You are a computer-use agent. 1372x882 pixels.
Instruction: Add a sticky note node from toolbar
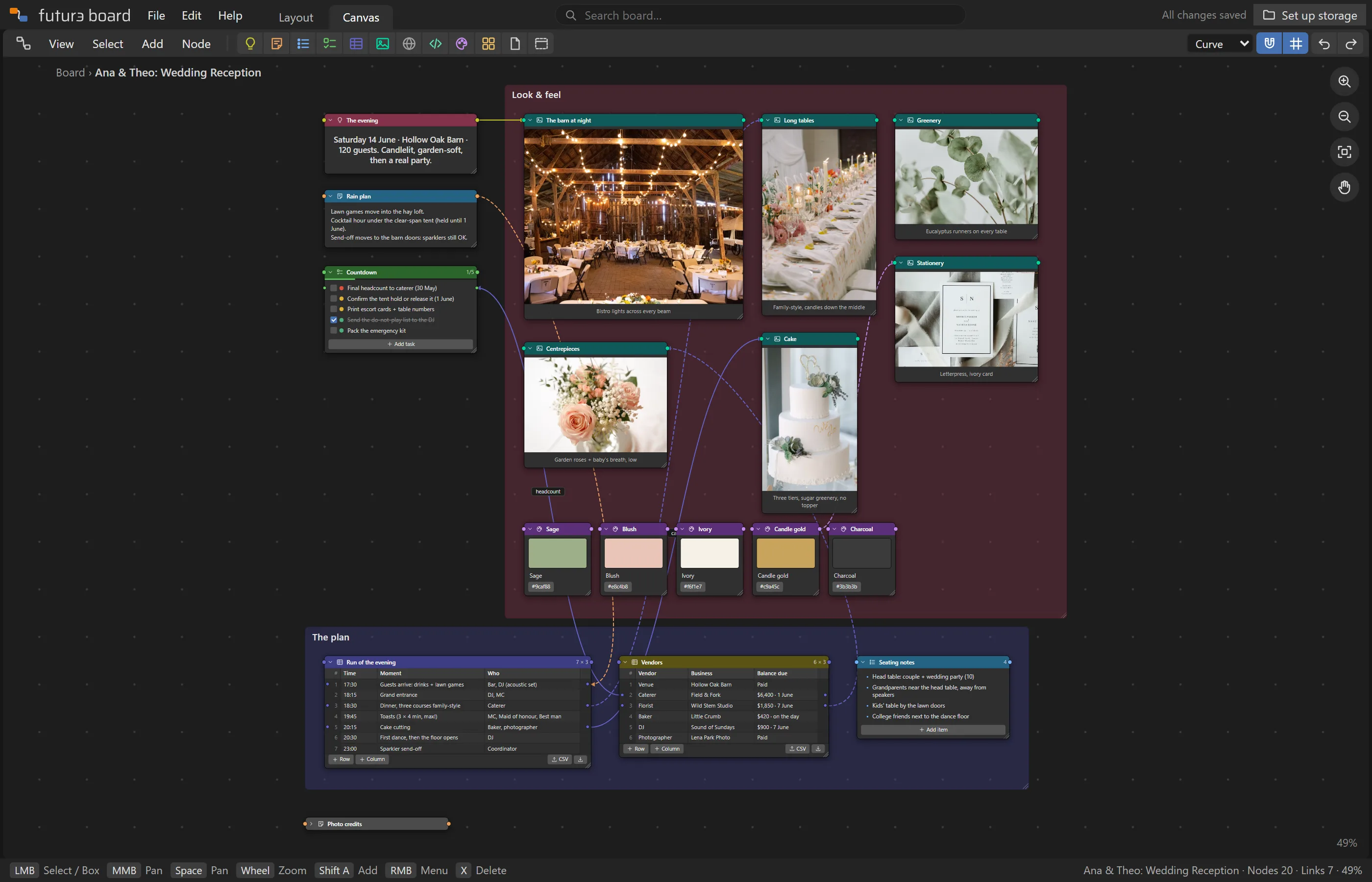tap(276, 44)
